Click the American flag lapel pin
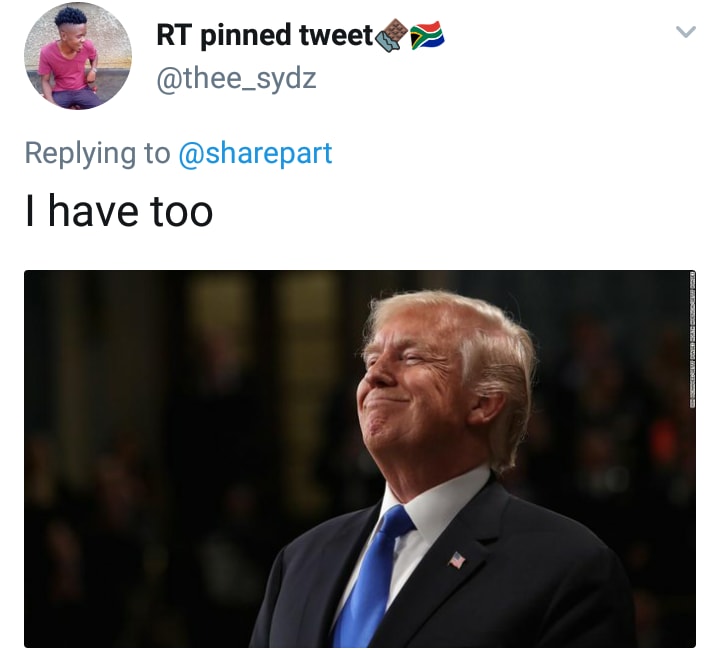This screenshot has width=720, height=650. [x=456, y=560]
